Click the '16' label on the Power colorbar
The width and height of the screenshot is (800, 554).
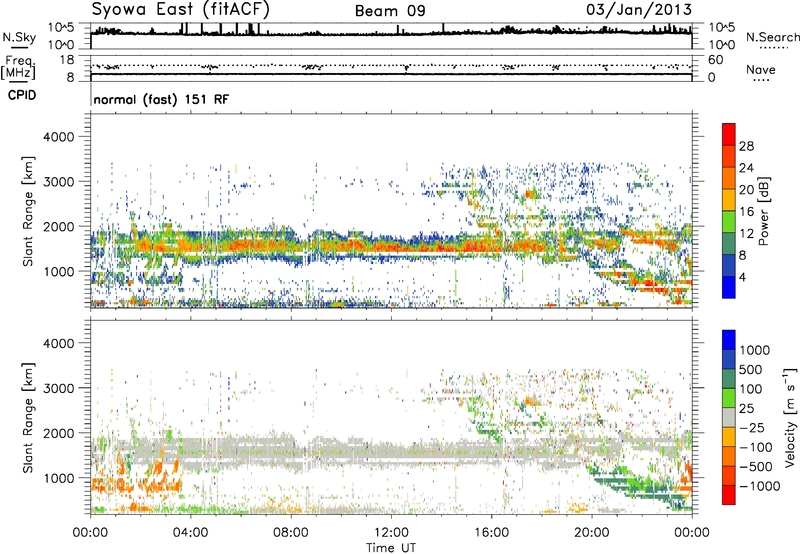click(746, 212)
